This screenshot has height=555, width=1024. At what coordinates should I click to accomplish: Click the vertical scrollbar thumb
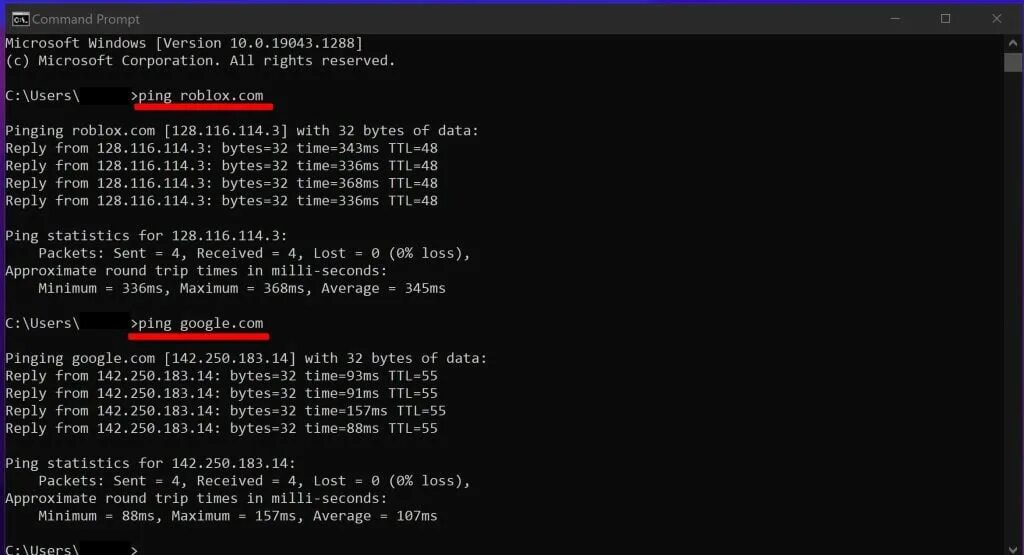pos(1013,63)
